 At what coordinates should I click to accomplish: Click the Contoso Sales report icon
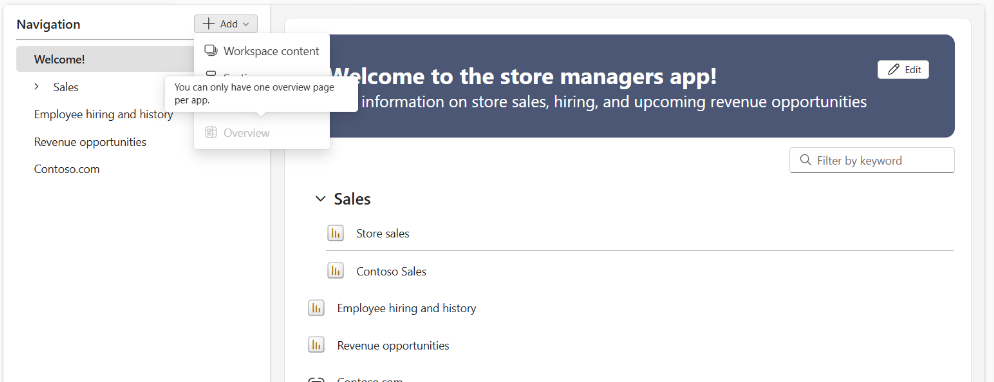(335, 271)
